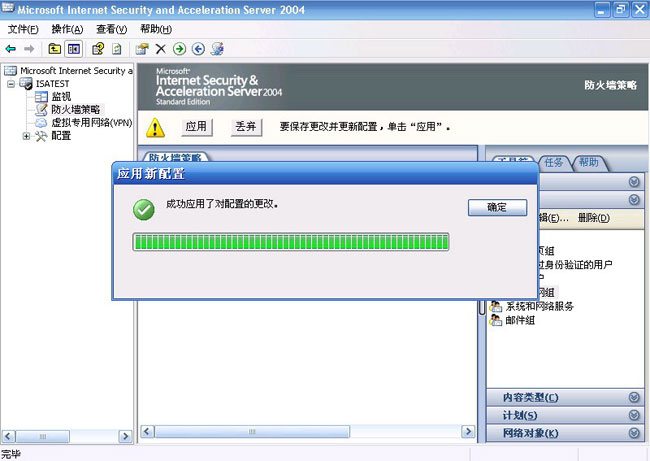Select the 监视 node in the tree

point(61,97)
